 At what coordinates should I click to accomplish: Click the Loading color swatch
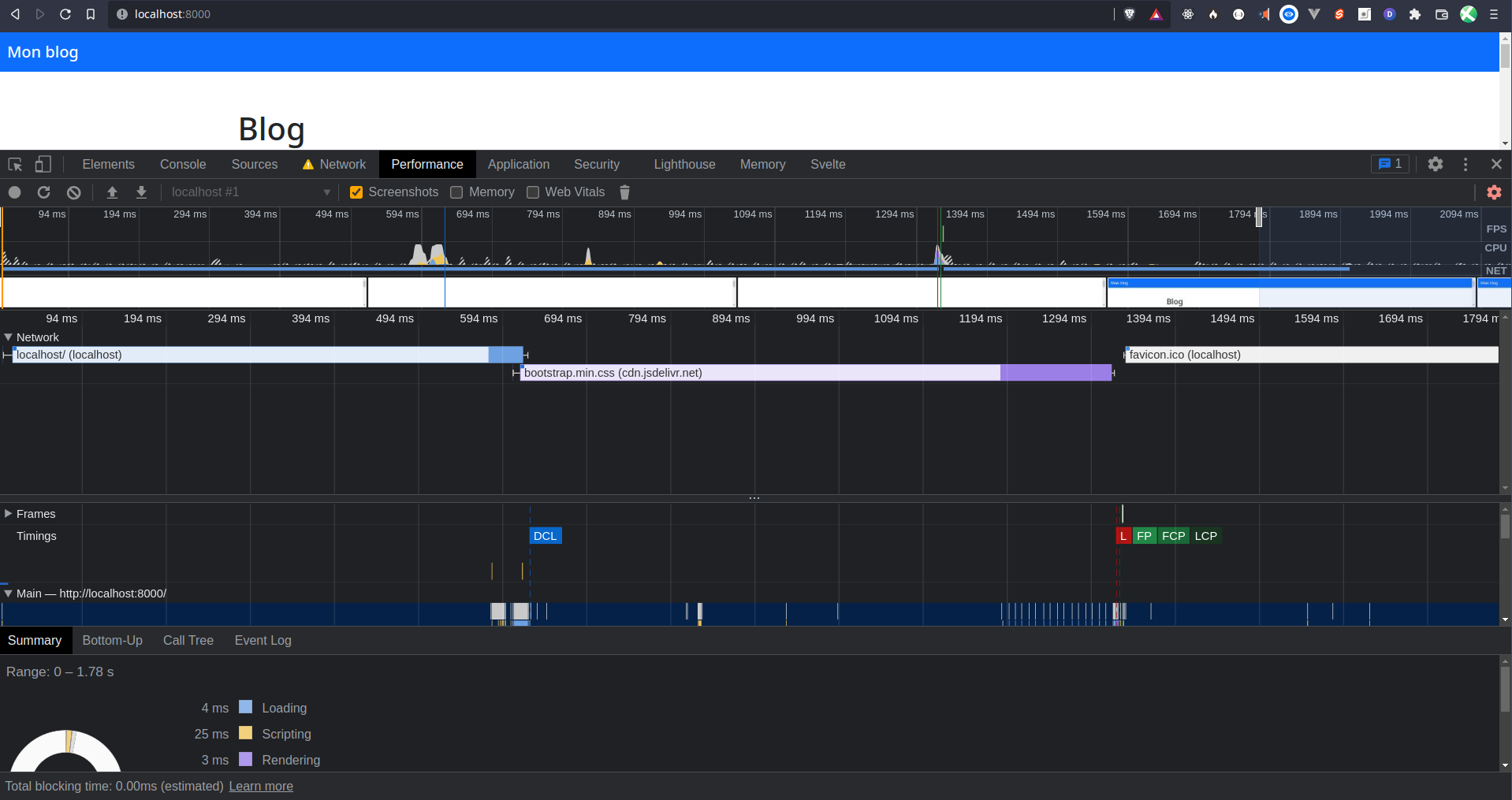(246, 707)
